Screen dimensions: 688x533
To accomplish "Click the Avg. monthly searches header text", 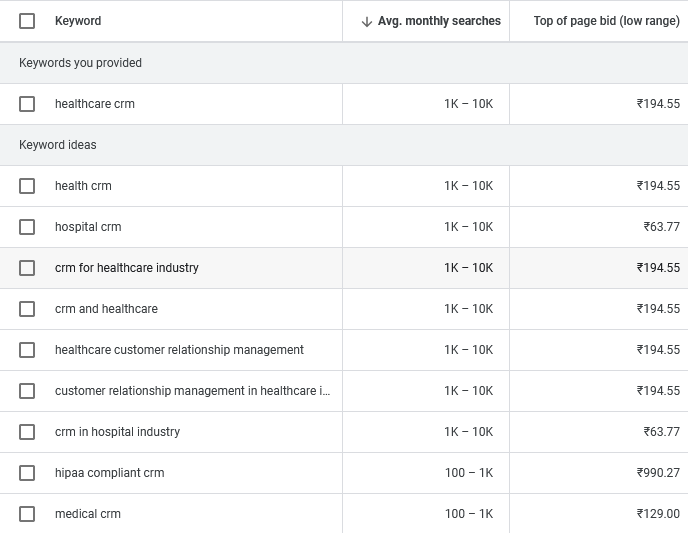I will [439, 21].
